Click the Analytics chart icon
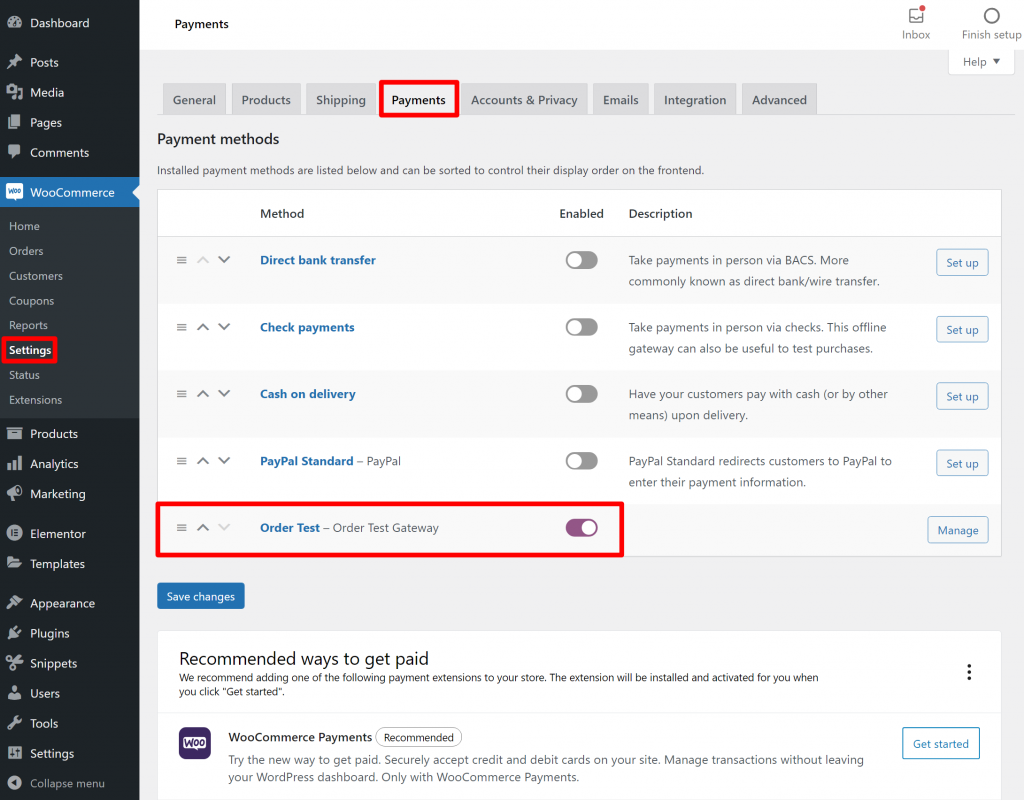The image size is (1024, 800). pos(15,464)
